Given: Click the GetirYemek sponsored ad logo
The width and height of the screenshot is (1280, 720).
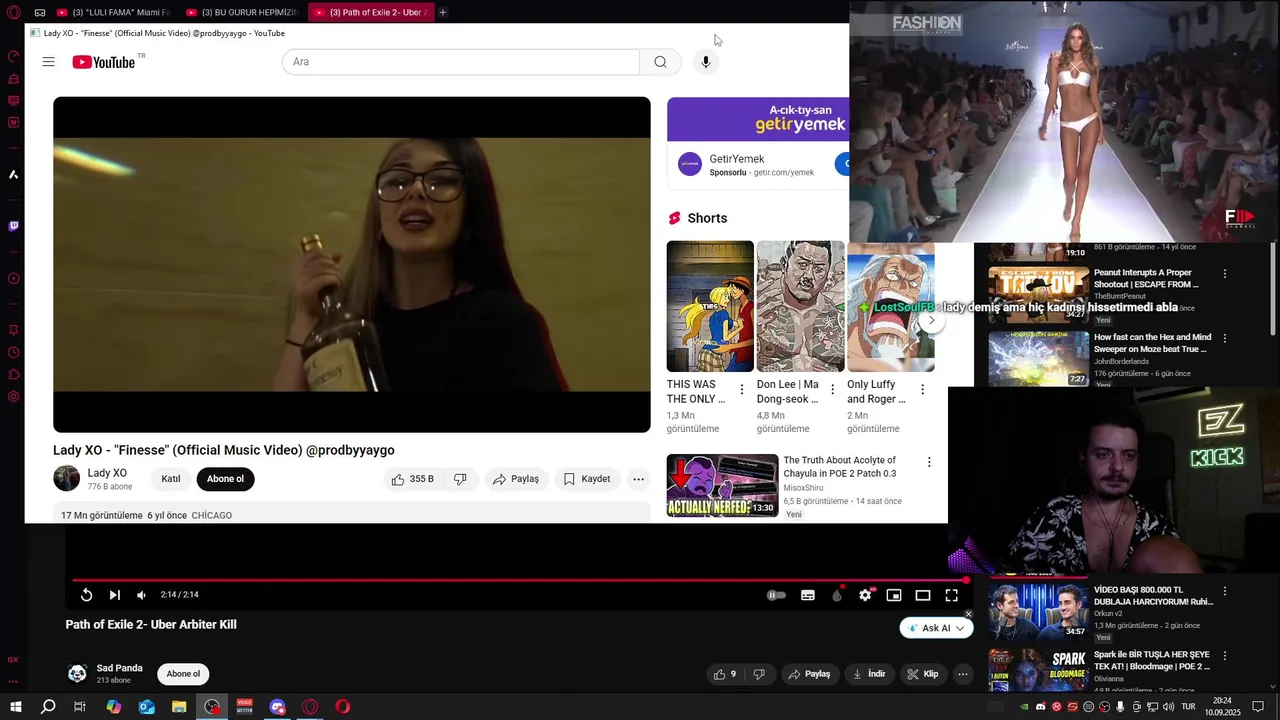Looking at the screenshot, I should pos(690,164).
